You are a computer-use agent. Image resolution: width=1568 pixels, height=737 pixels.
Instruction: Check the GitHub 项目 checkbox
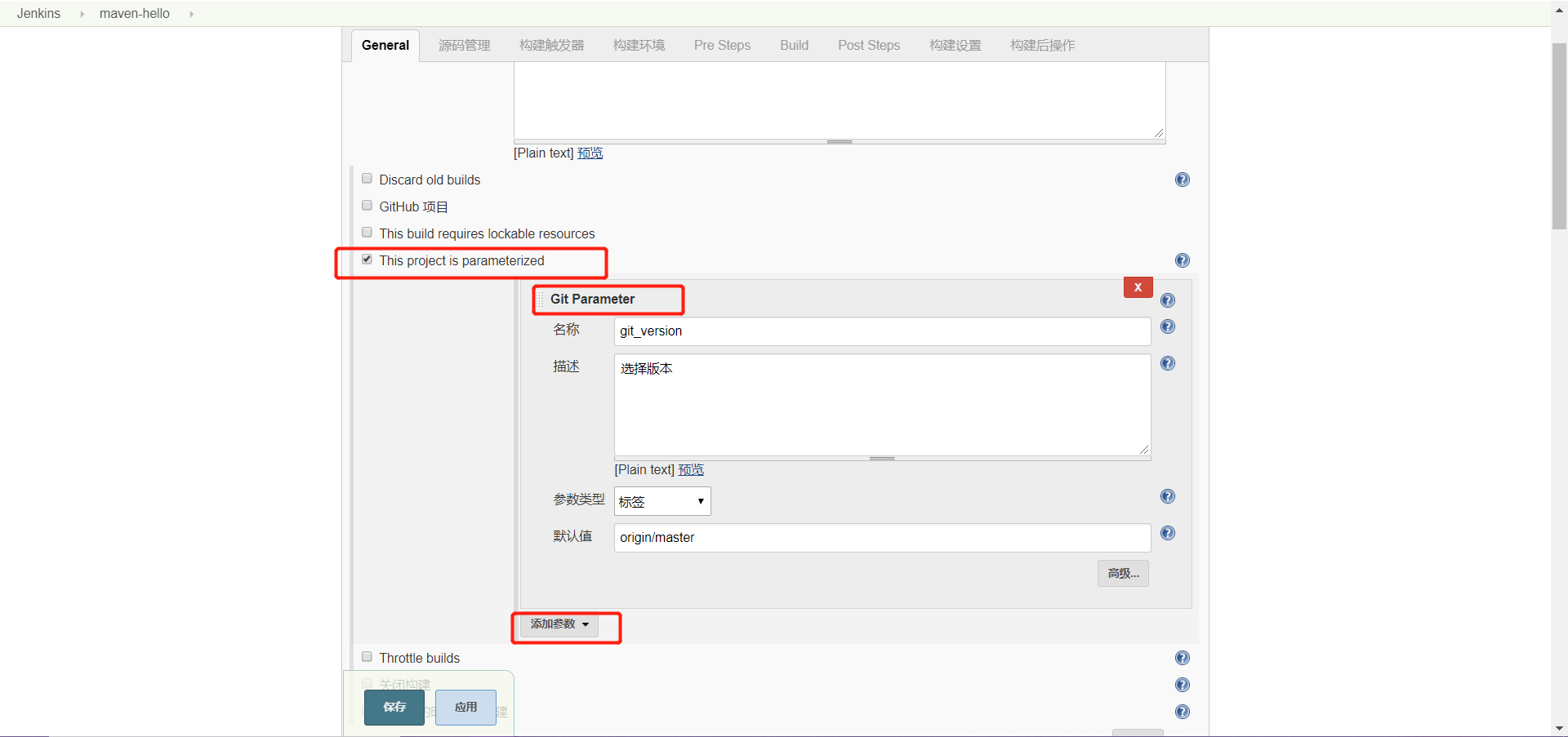367,206
